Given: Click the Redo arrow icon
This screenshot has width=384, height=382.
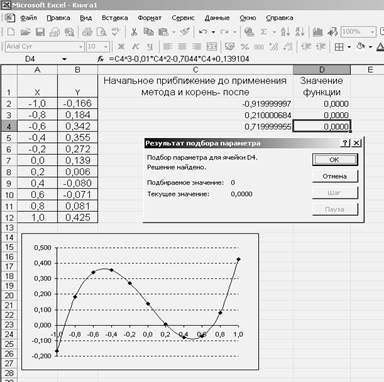Looking at the screenshot, I should coord(224,32).
